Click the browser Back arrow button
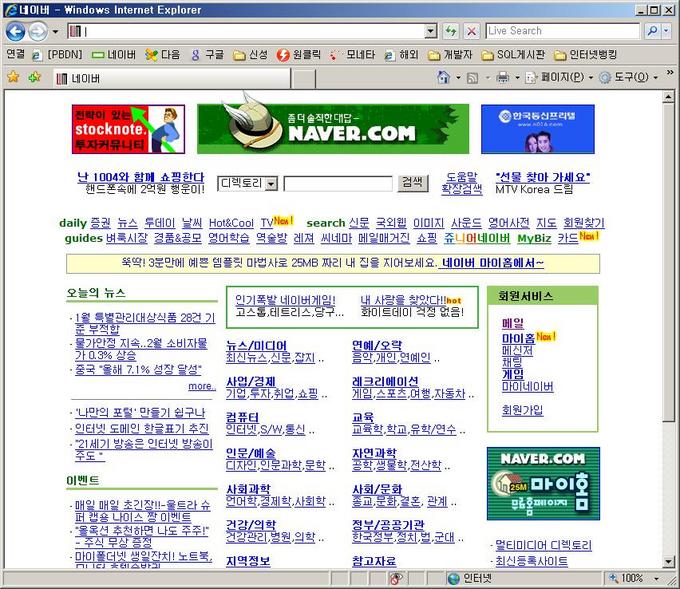 16,31
